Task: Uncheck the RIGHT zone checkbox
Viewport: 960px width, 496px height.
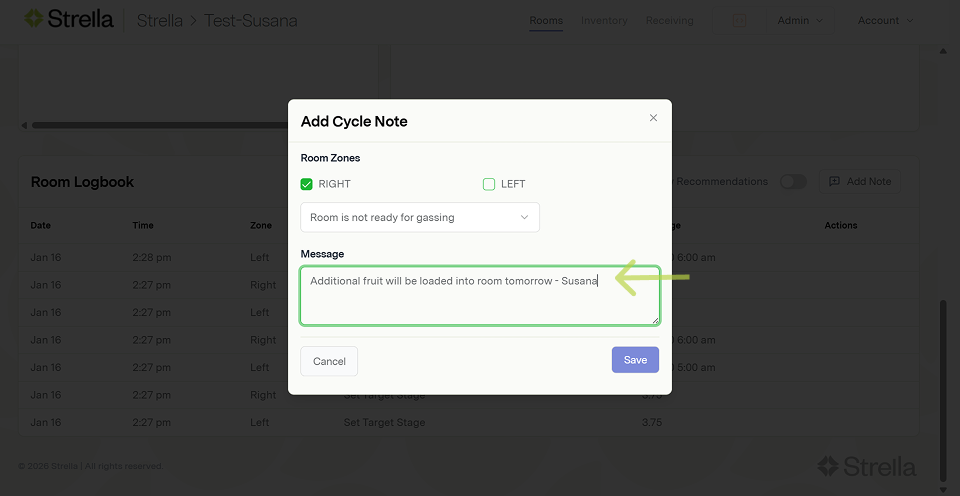Action: (x=307, y=184)
